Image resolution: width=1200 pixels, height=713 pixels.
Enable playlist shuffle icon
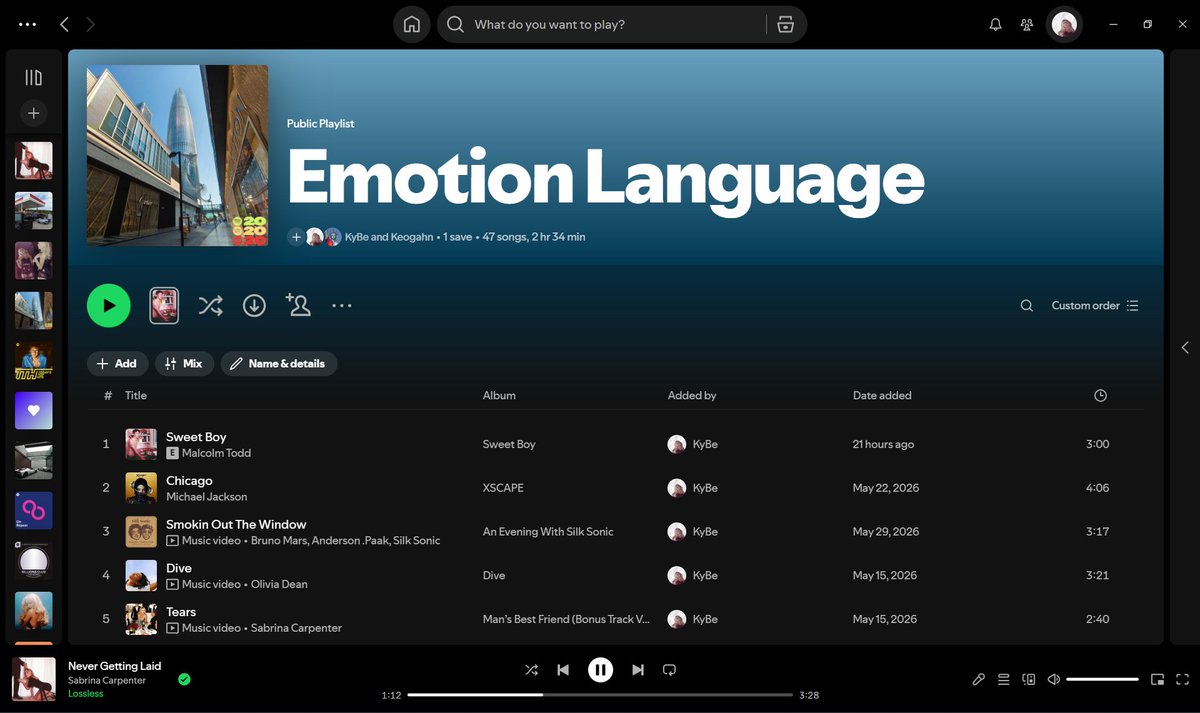click(x=210, y=306)
